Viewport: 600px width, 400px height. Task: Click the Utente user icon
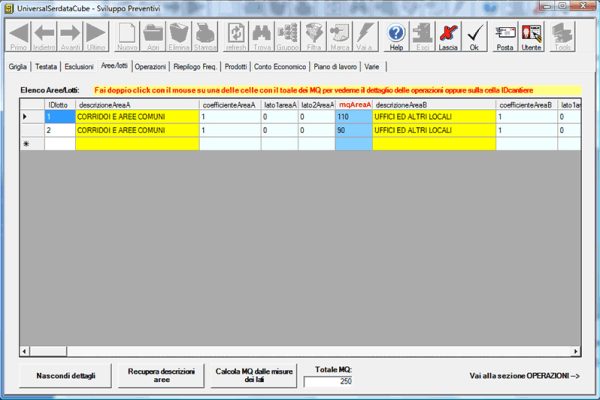pos(531,37)
